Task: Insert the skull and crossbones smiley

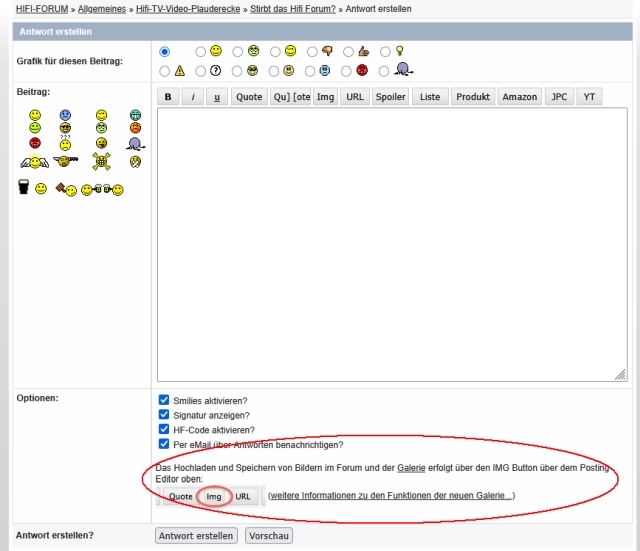Action: (x=101, y=161)
